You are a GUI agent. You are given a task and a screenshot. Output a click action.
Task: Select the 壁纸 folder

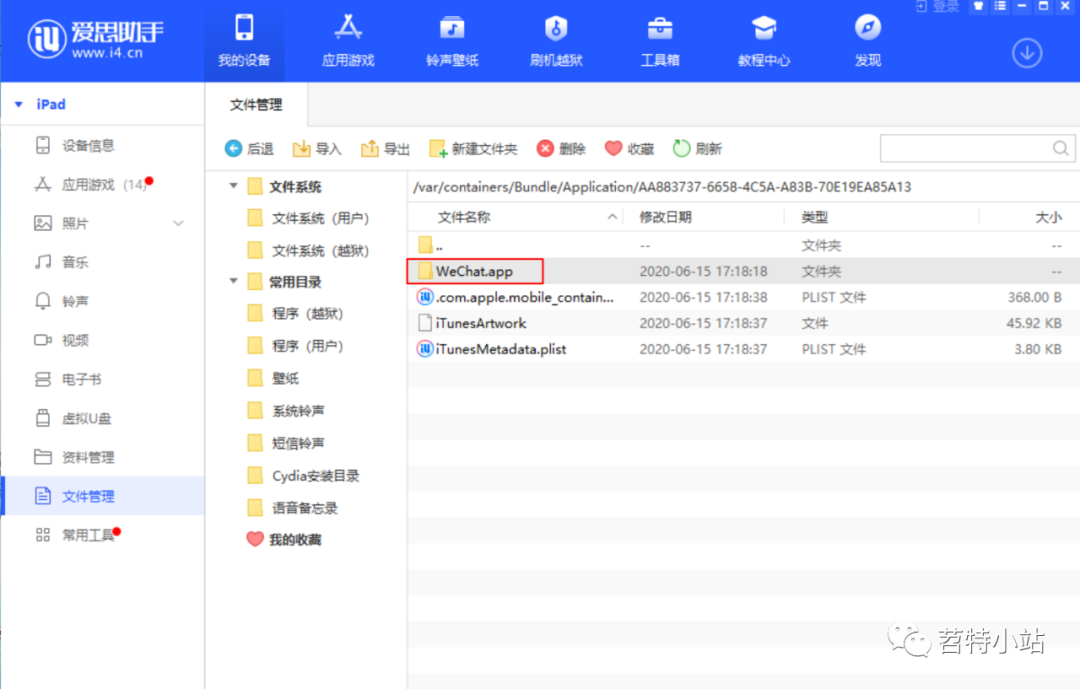click(273, 378)
